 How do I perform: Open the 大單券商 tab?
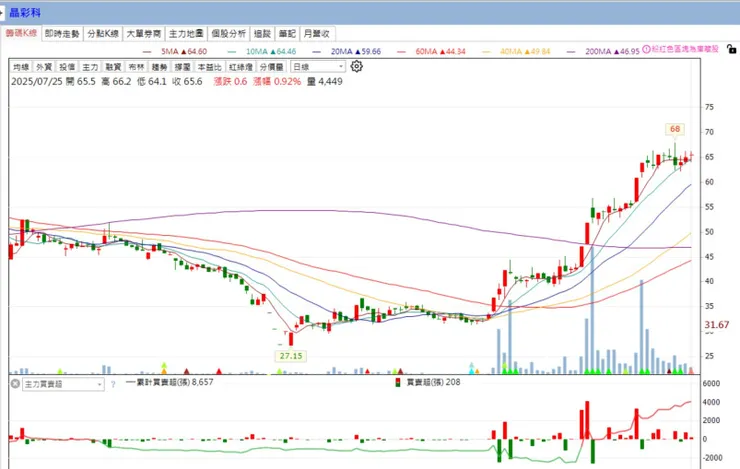[143, 34]
